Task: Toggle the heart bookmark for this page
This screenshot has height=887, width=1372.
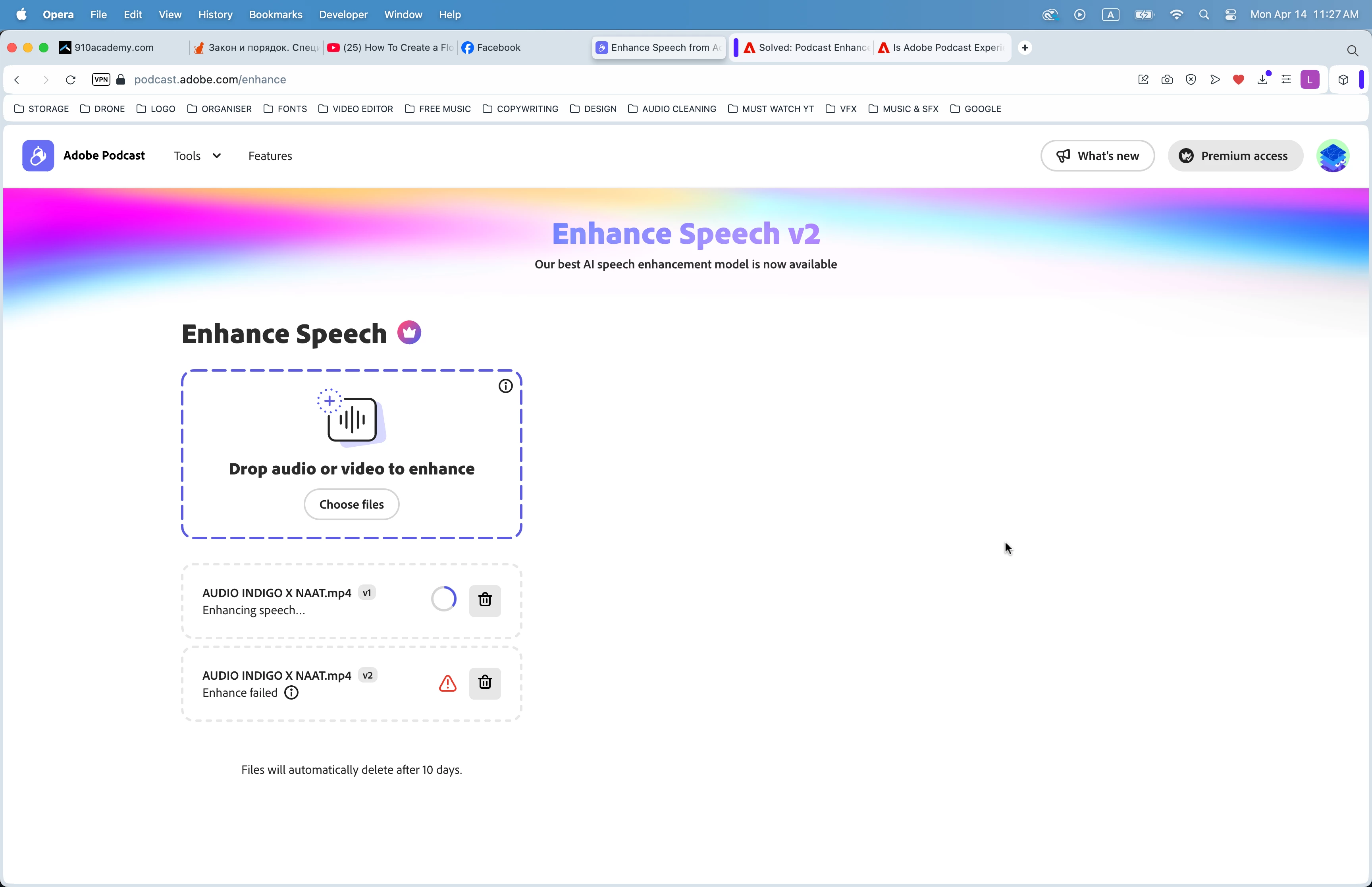Action: (1238, 79)
